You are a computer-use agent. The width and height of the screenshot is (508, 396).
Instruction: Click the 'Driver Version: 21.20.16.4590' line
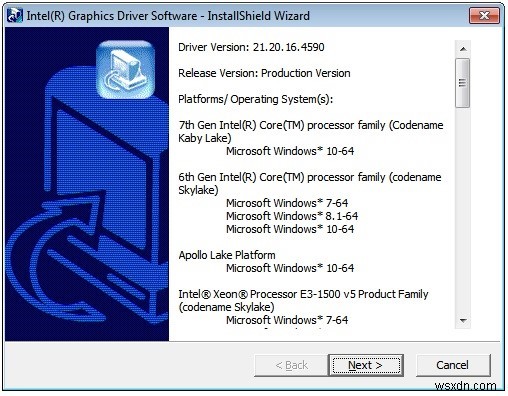pyautogui.click(x=251, y=47)
